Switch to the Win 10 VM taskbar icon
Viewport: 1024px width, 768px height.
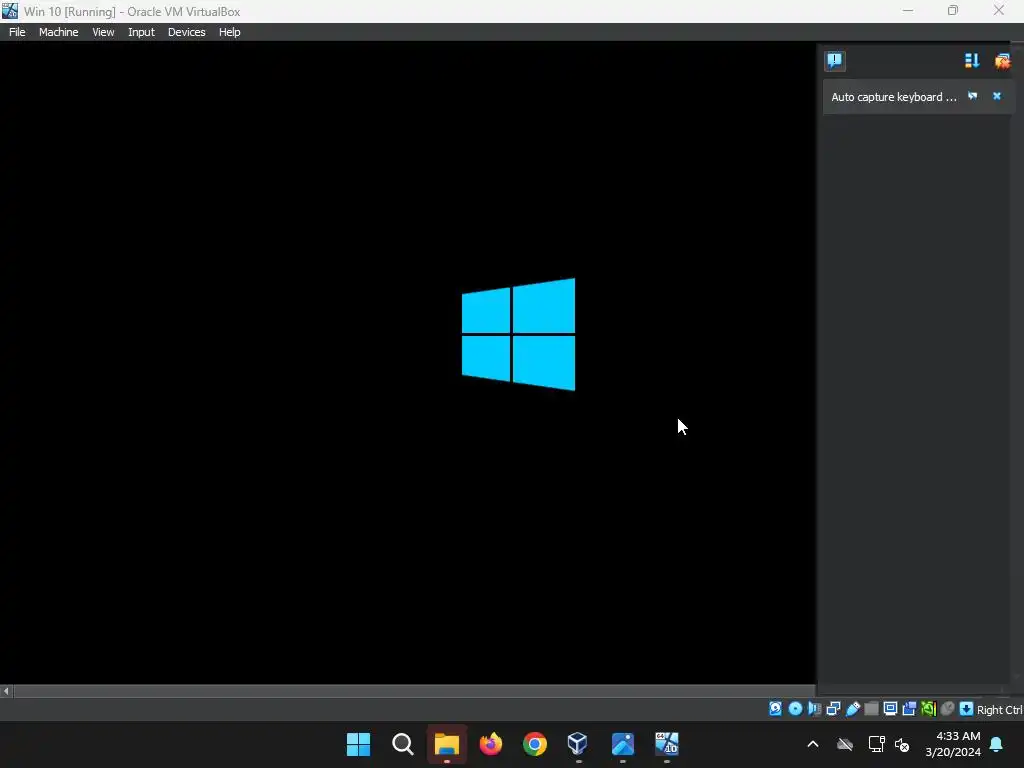point(667,744)
